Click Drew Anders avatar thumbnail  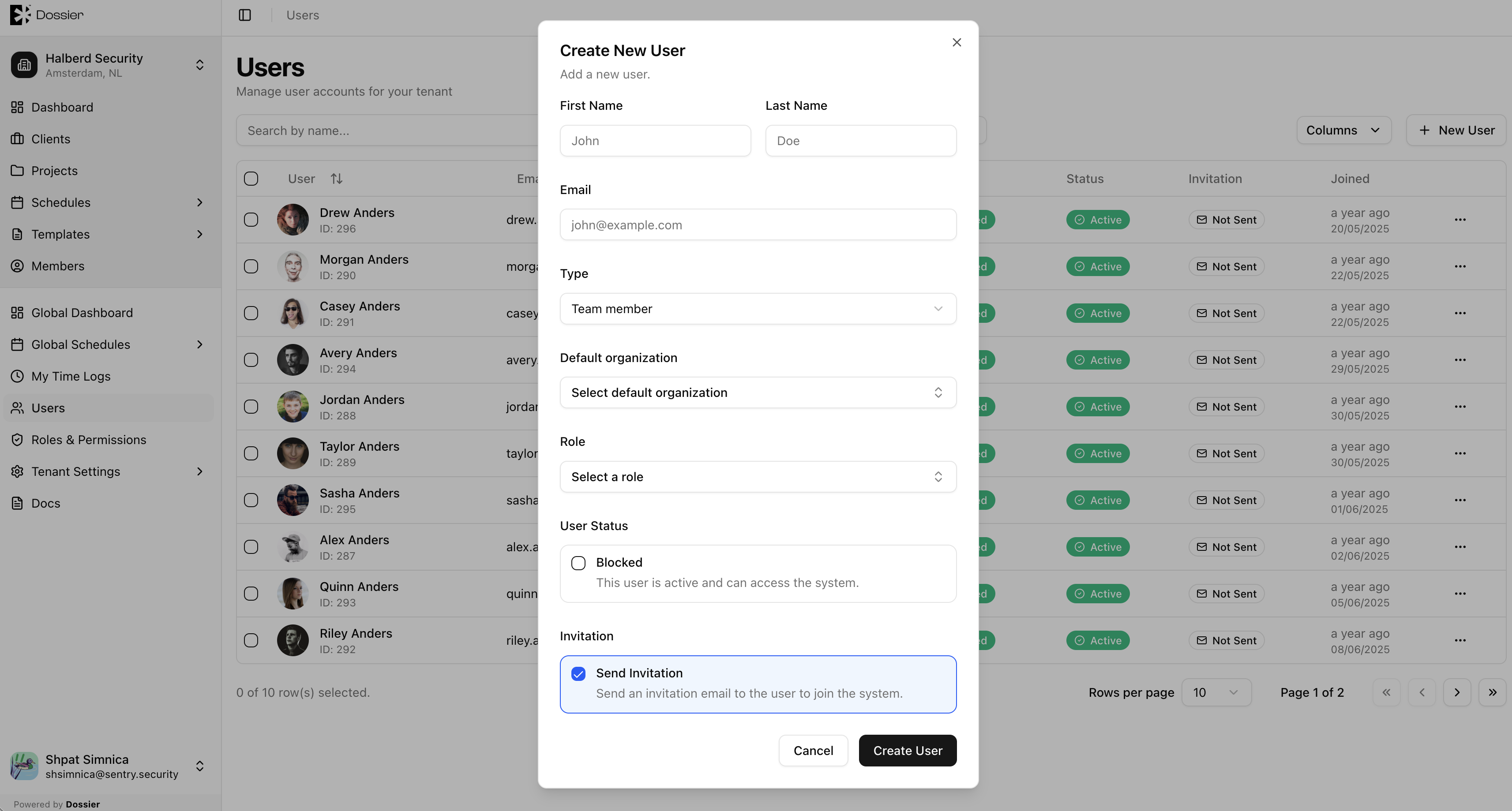[293, 220]
